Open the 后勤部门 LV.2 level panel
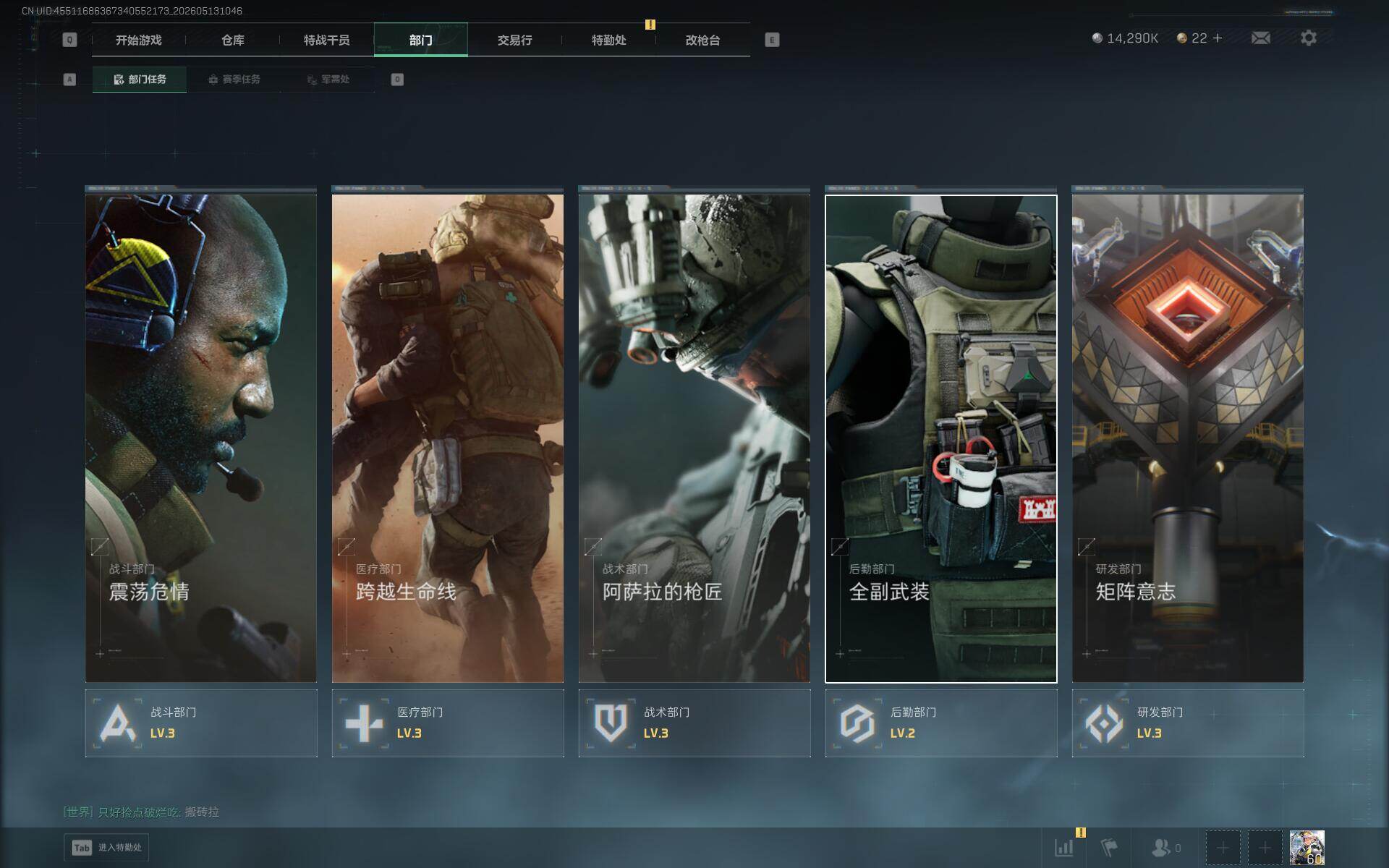This screenshot has width=1389, height=868. [941, 723]
